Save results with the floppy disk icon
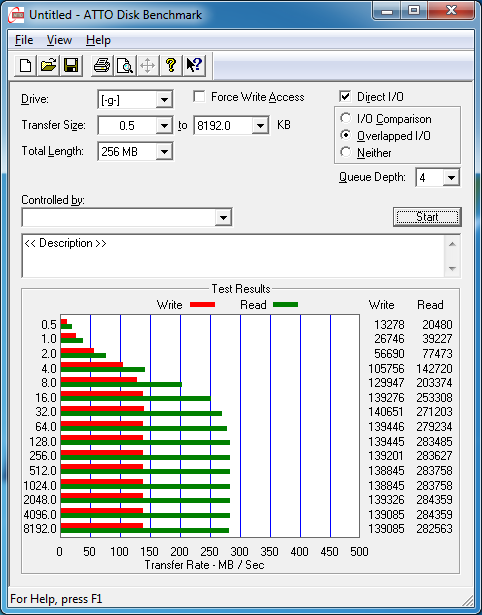This screenshot has width=482, height=615. point(71,65)
